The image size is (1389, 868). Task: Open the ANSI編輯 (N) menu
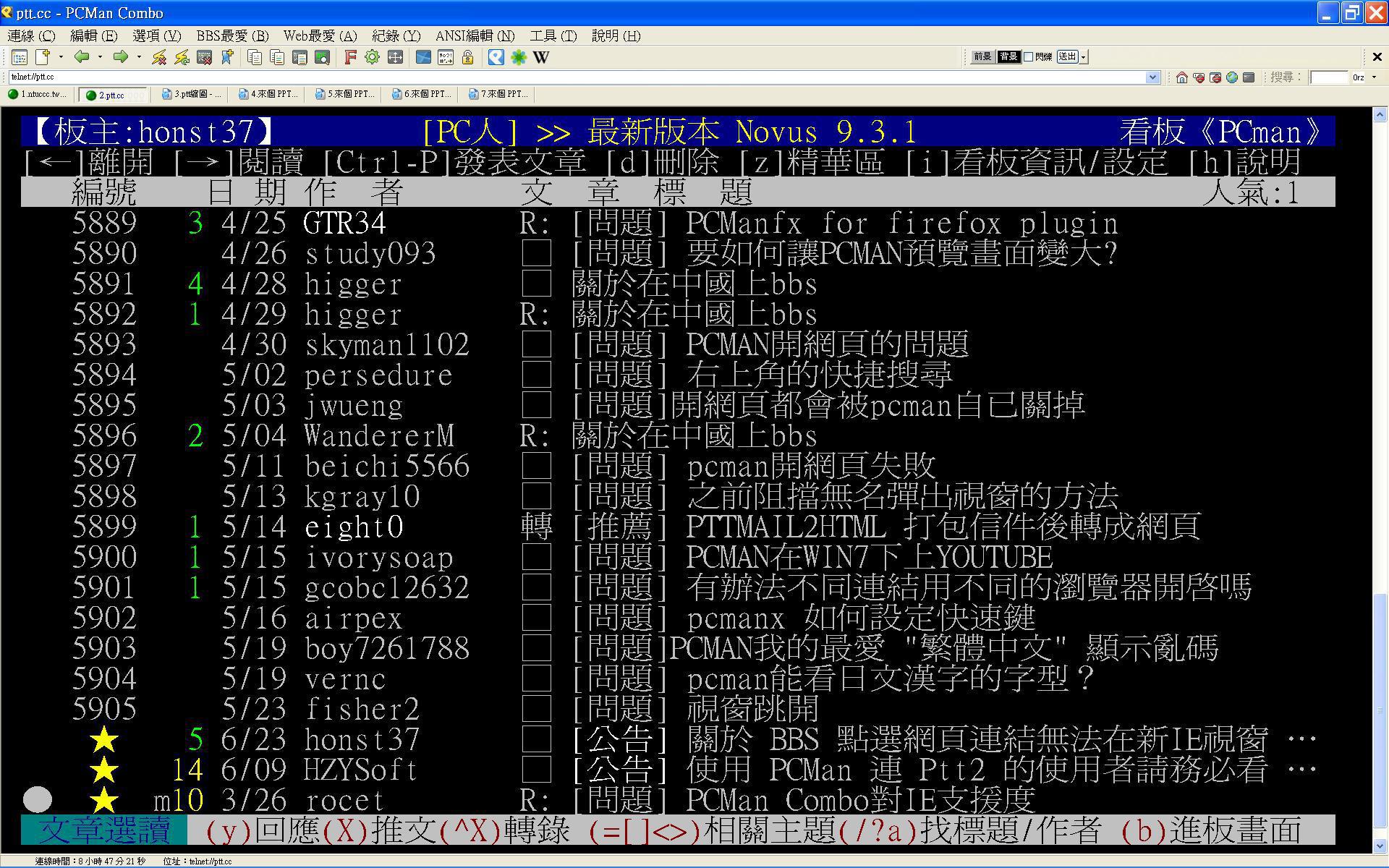pyautogui.click(x=475, y=35)
